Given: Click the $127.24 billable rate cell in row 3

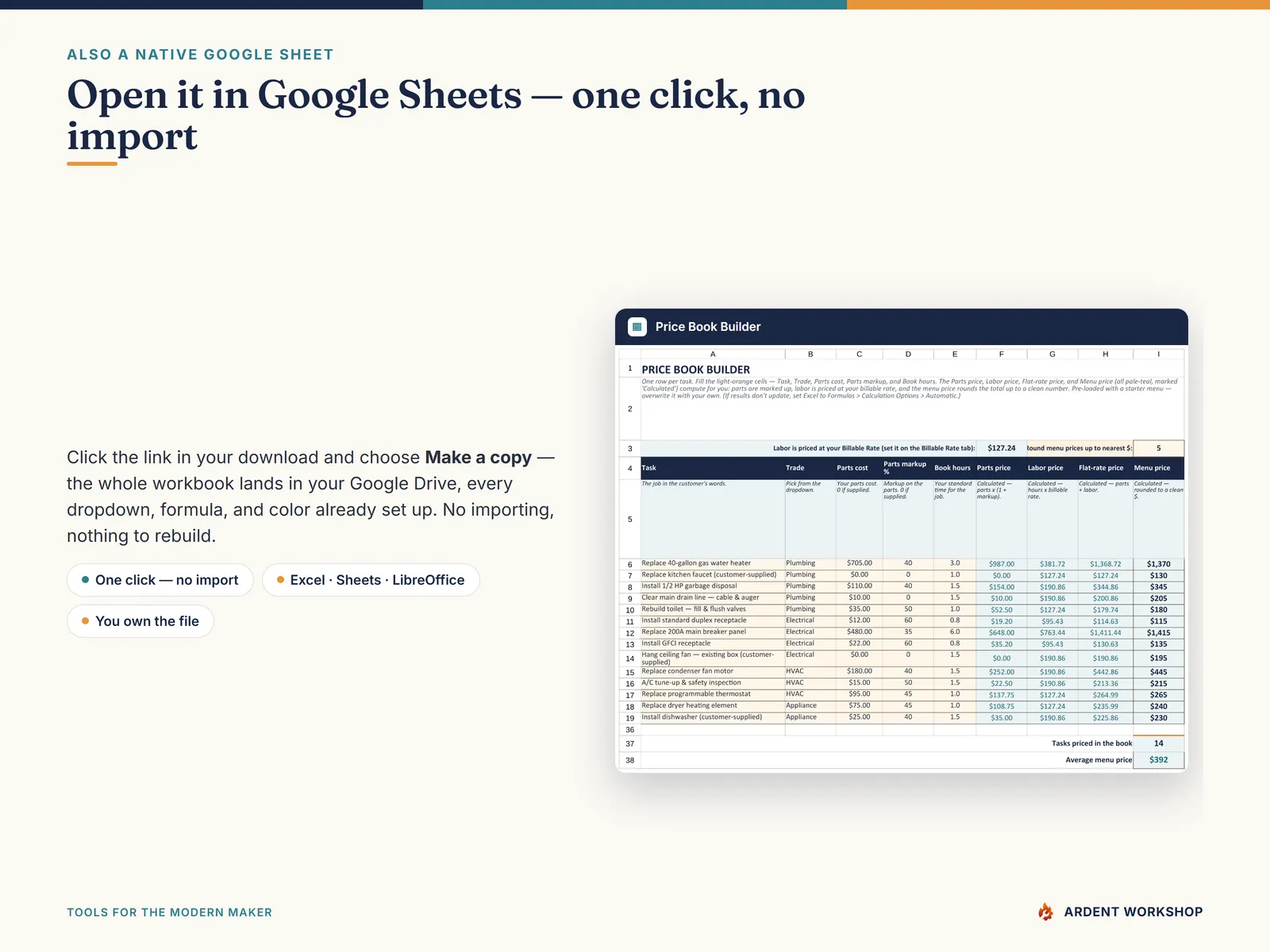Looking at the screenshot, I should (1002, 448).
